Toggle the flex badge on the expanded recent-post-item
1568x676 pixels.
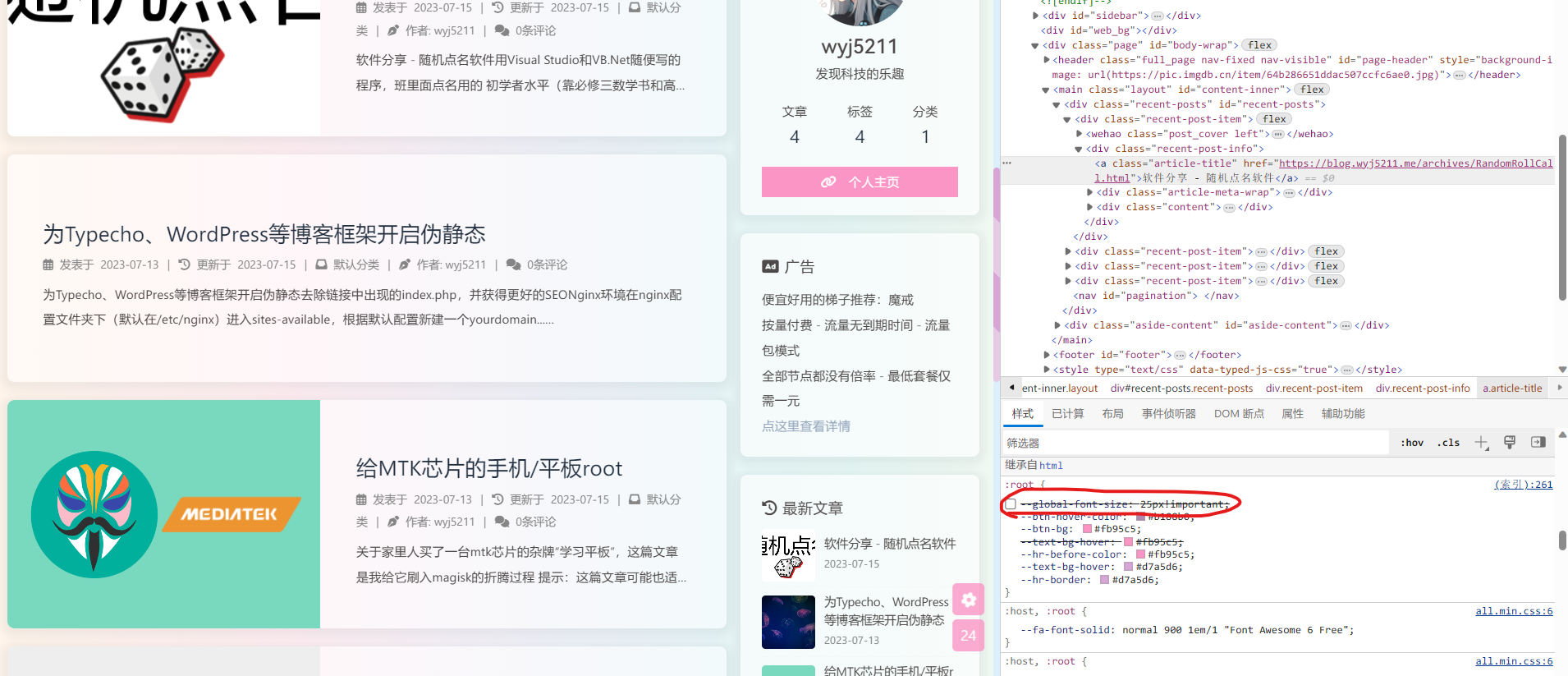coord(1275,119)
